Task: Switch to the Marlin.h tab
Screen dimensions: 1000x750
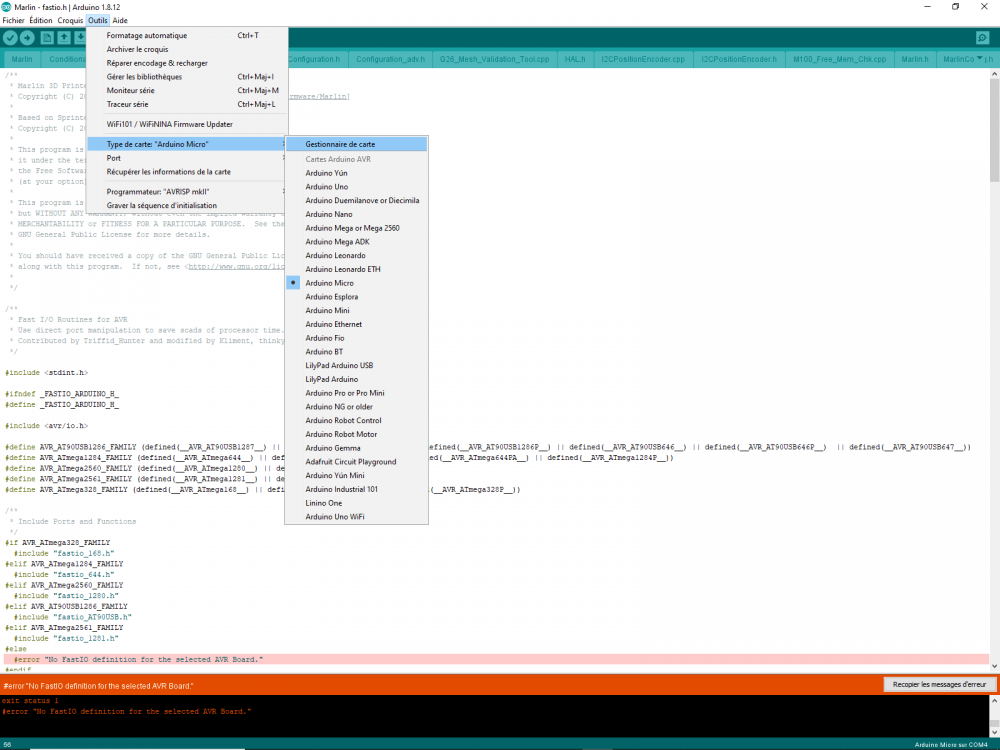Action: point(915,59)
